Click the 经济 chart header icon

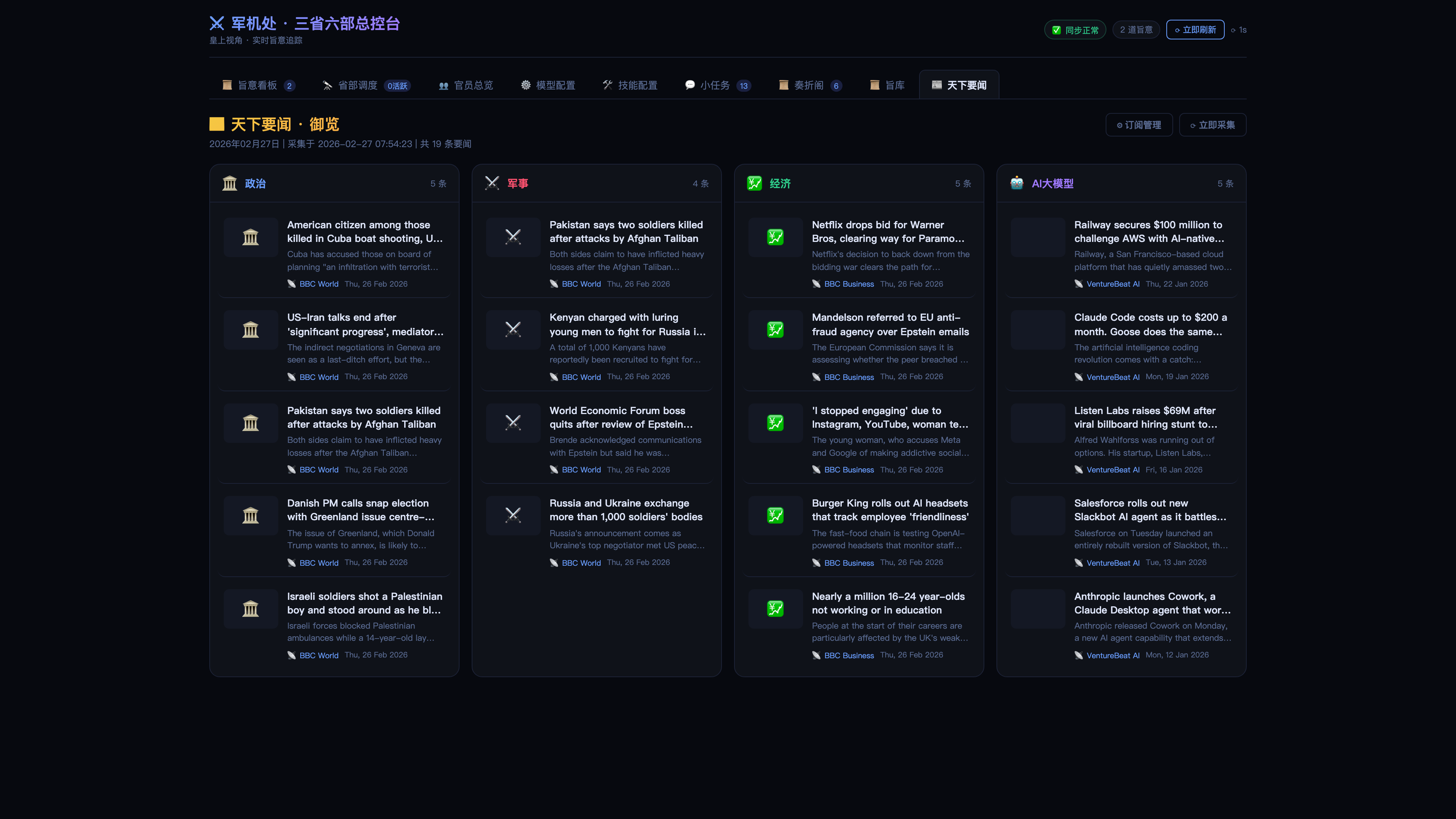coord(754,183)
